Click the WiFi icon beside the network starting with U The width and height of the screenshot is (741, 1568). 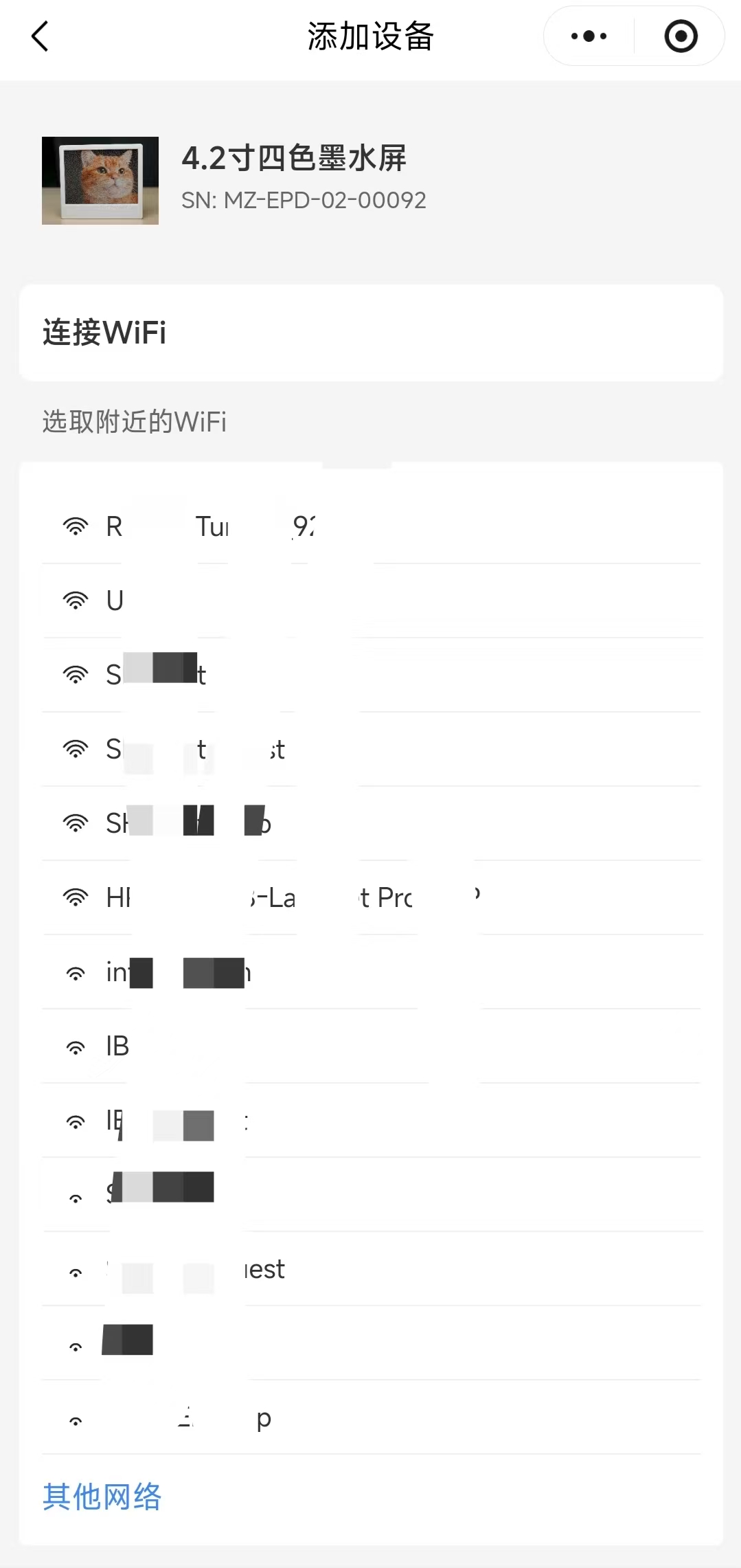[x=75, y=600]
